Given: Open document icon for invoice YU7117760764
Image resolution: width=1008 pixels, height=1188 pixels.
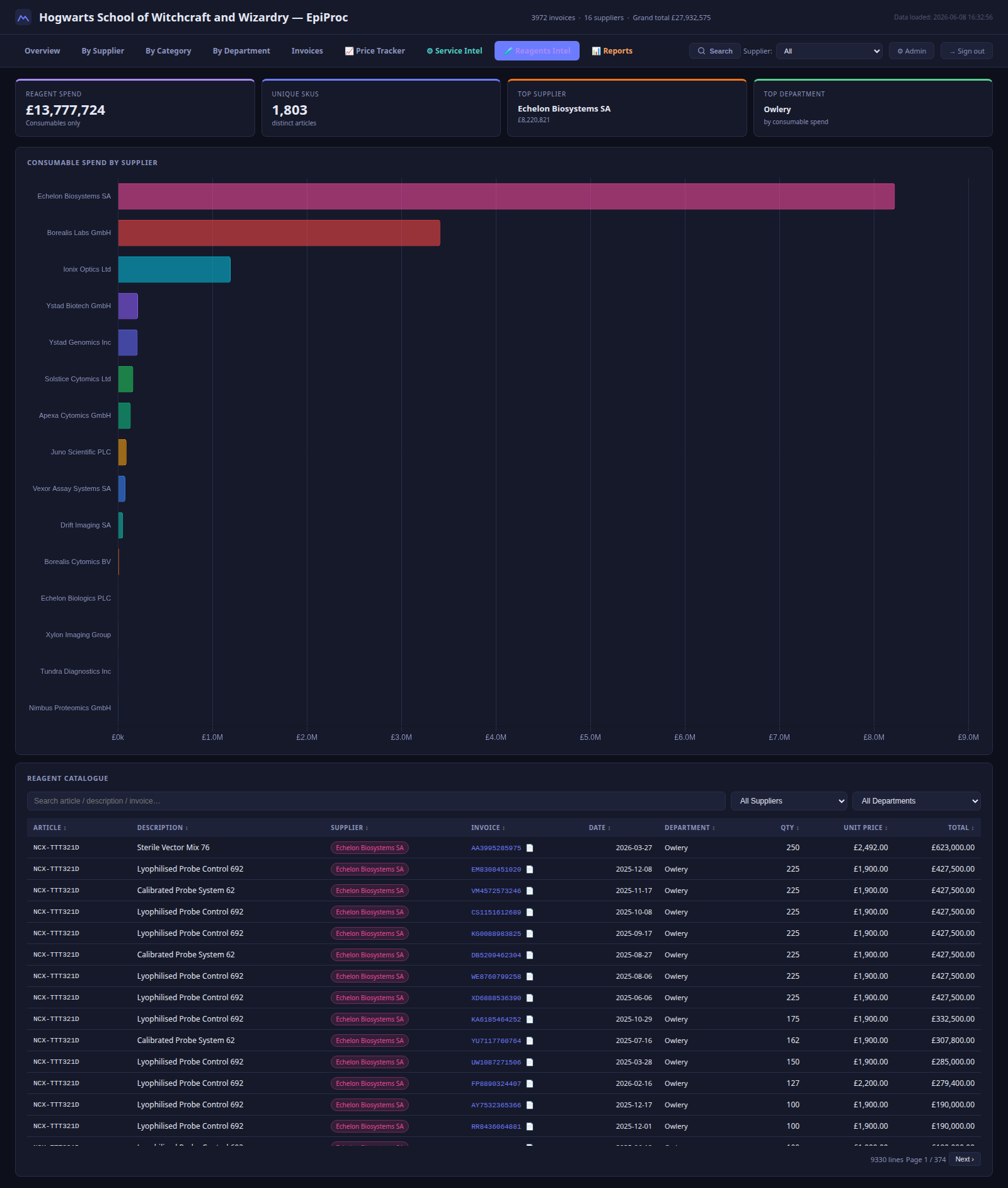Looking at the screenshot, I should pyautogui.click(x=530, y=1041).
